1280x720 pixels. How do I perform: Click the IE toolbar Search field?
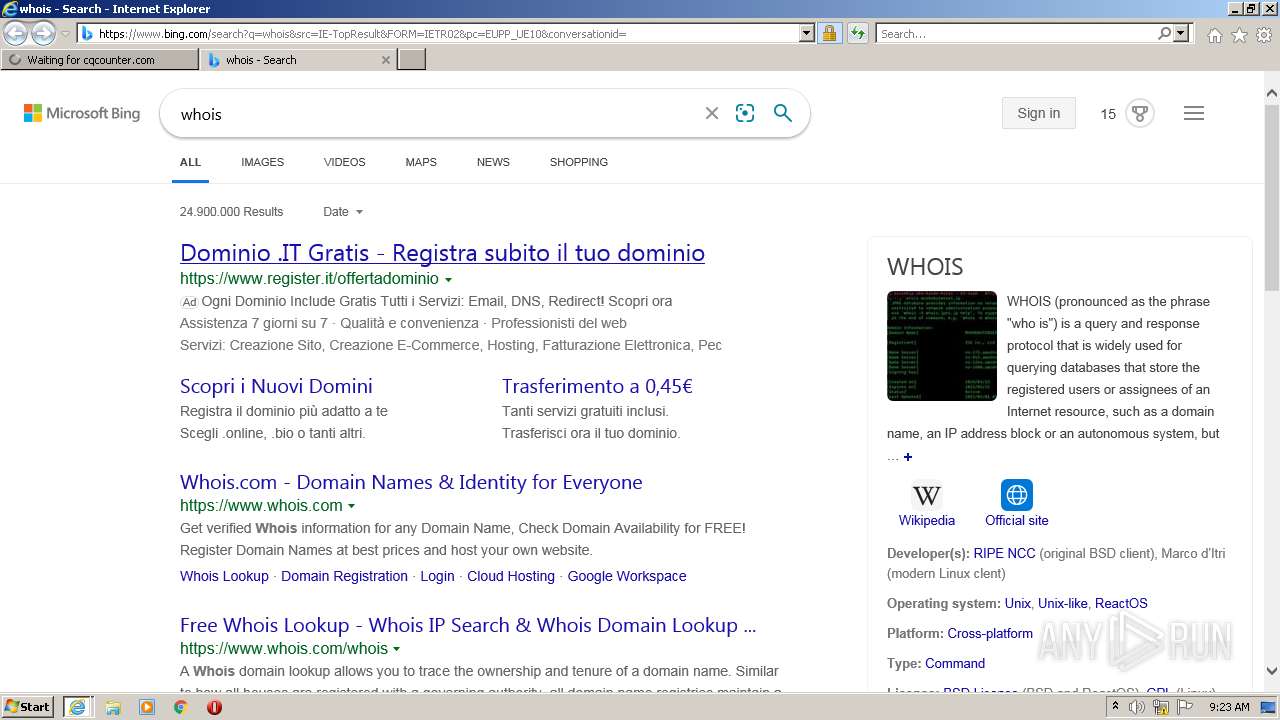1015,34
